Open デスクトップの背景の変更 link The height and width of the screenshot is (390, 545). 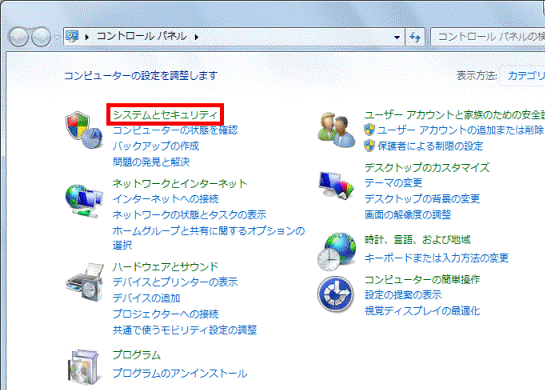click(x=422, y=199)
